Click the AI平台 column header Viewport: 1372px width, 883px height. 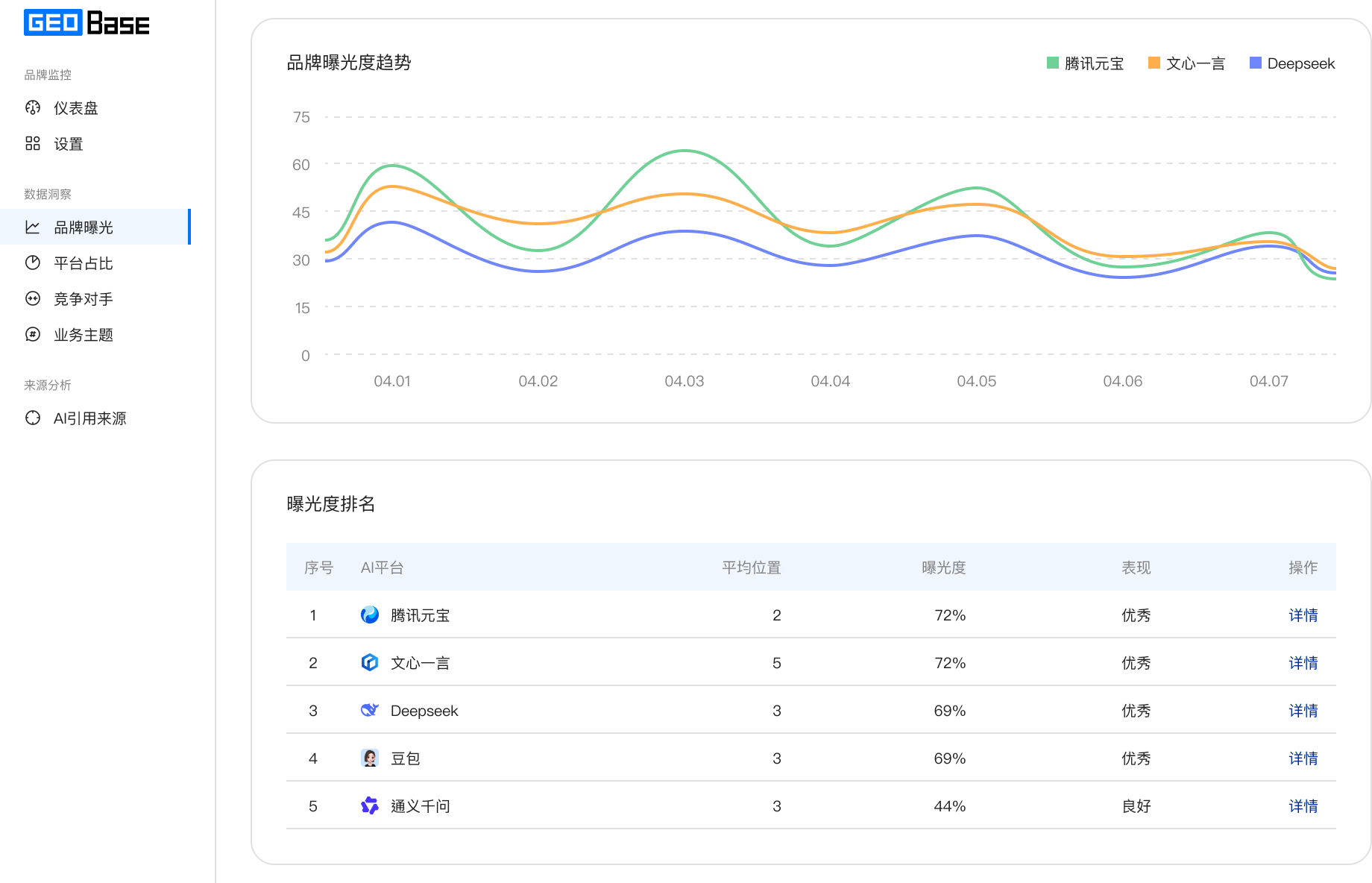click(x=382, y=568)
